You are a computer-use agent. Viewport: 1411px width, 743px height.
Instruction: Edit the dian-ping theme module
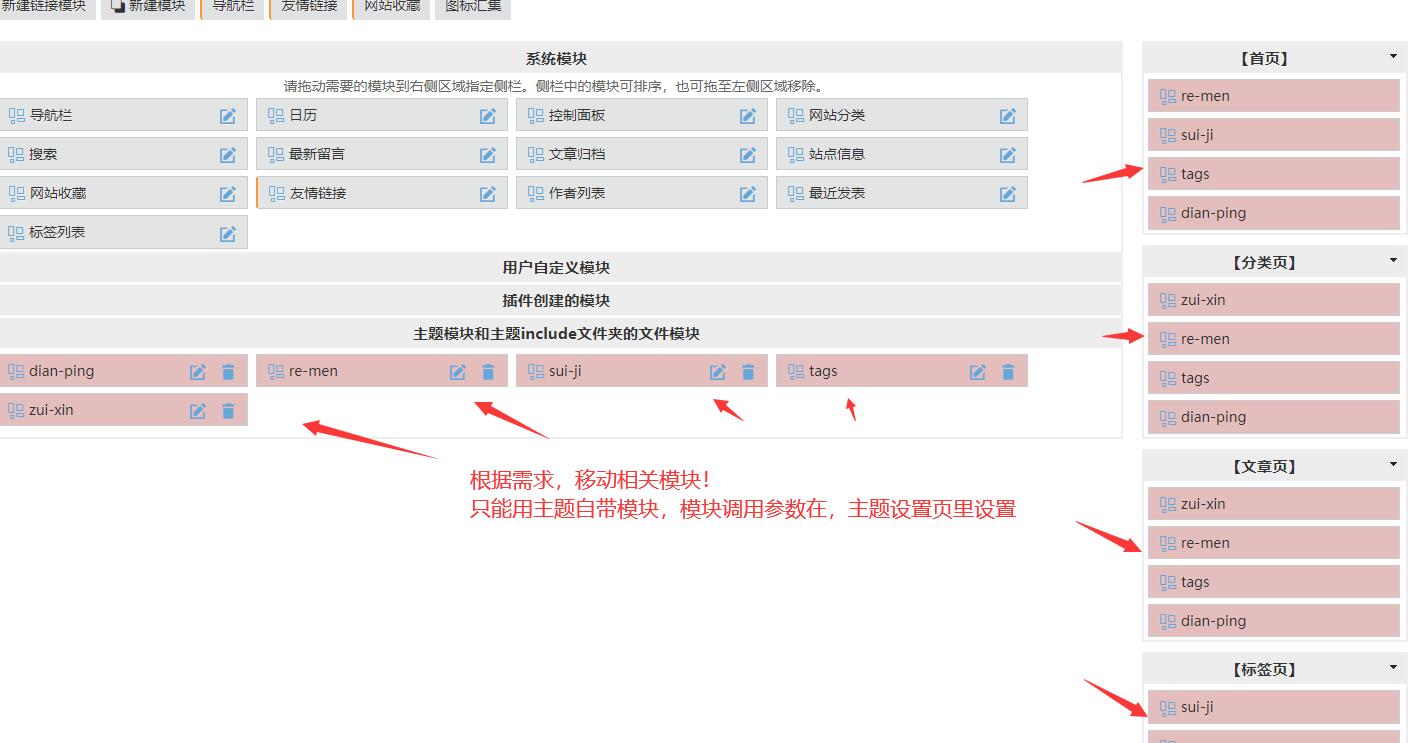198,372
